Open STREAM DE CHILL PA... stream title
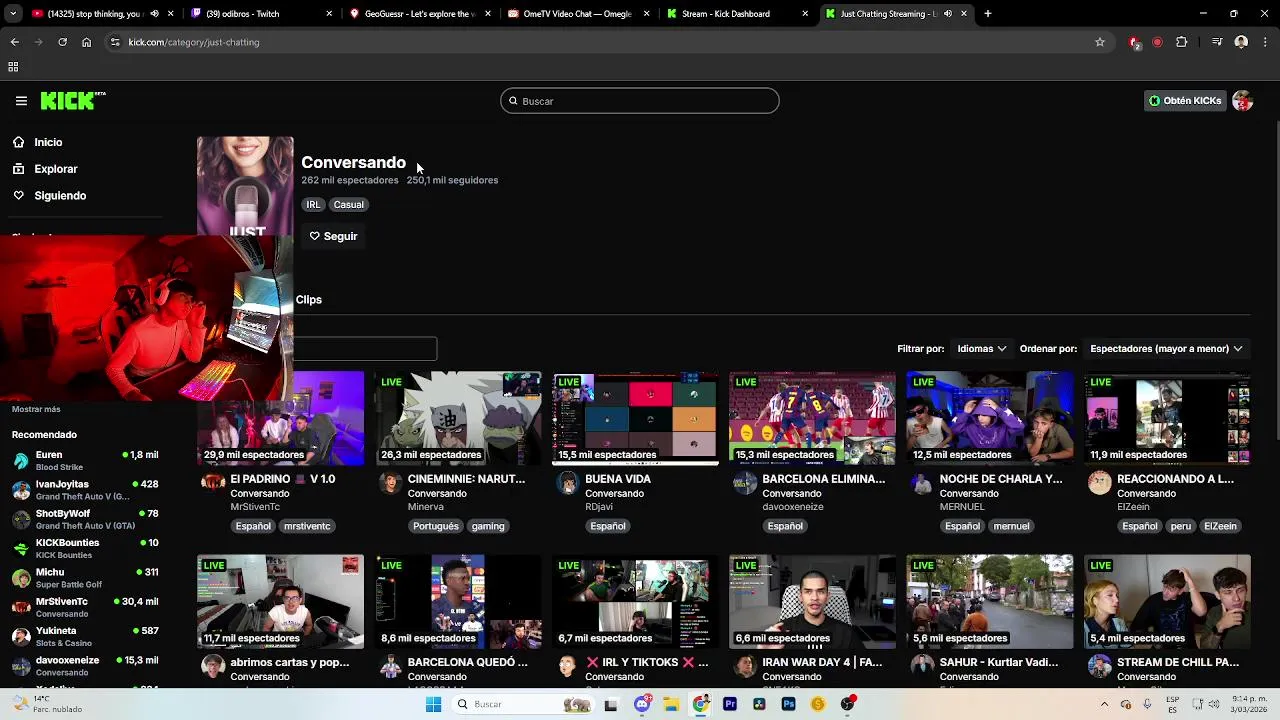1280x720 pixels. pyautogui.click(x=1178, y=662)
